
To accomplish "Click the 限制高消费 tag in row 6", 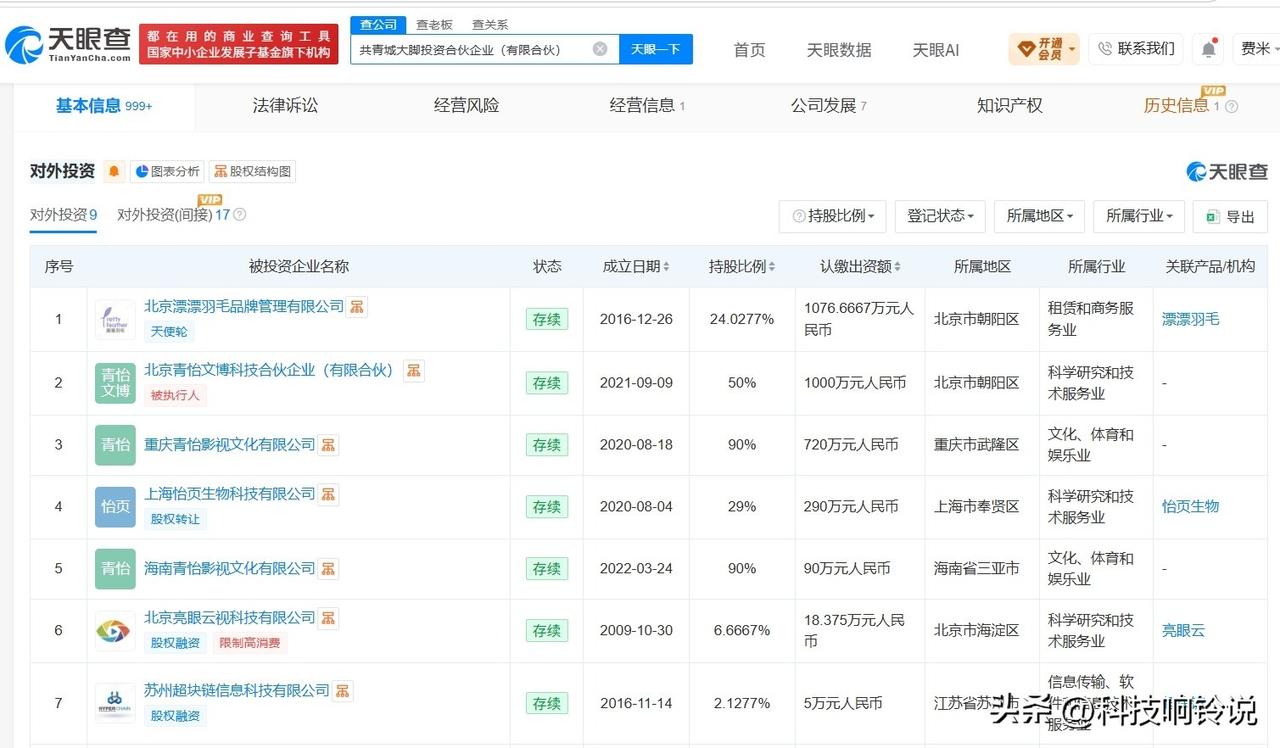I will [x=250, y=643].
